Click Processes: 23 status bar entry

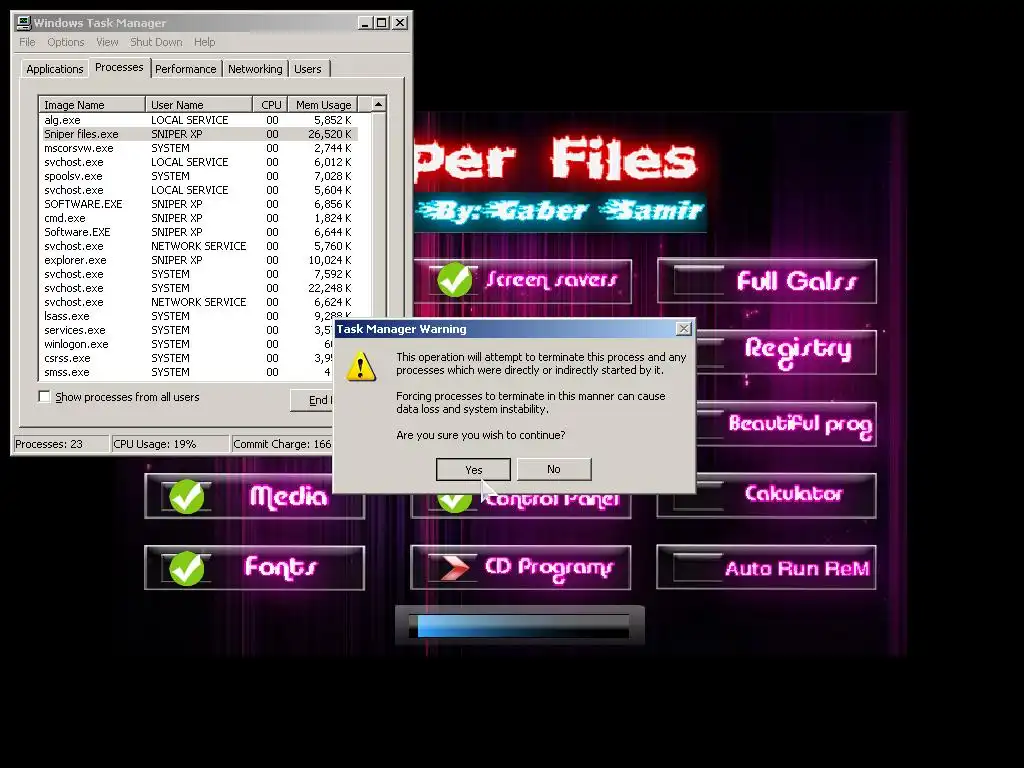click(61, 444)
